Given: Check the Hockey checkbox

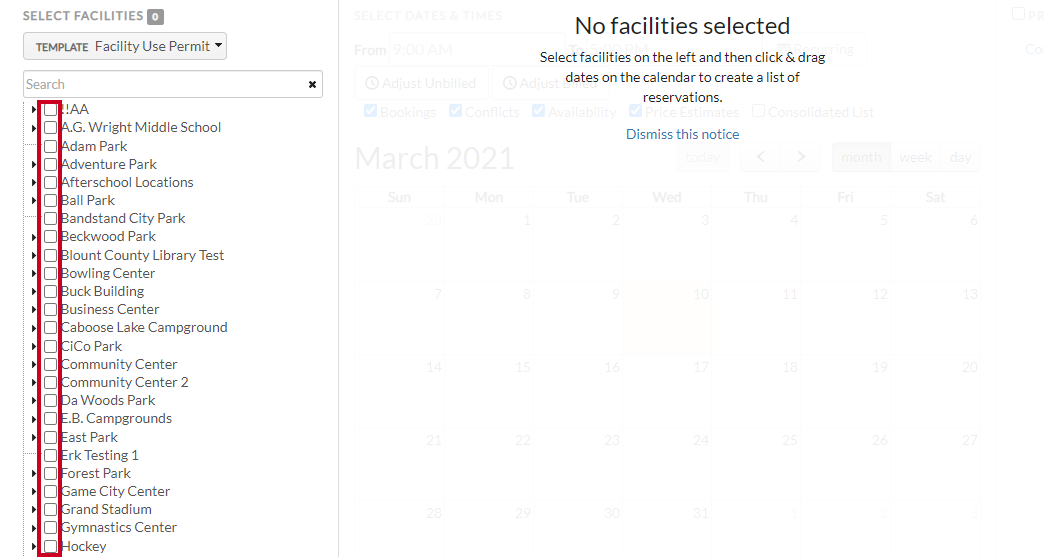Looking at the screenshot, I should [x=51, y=546].
